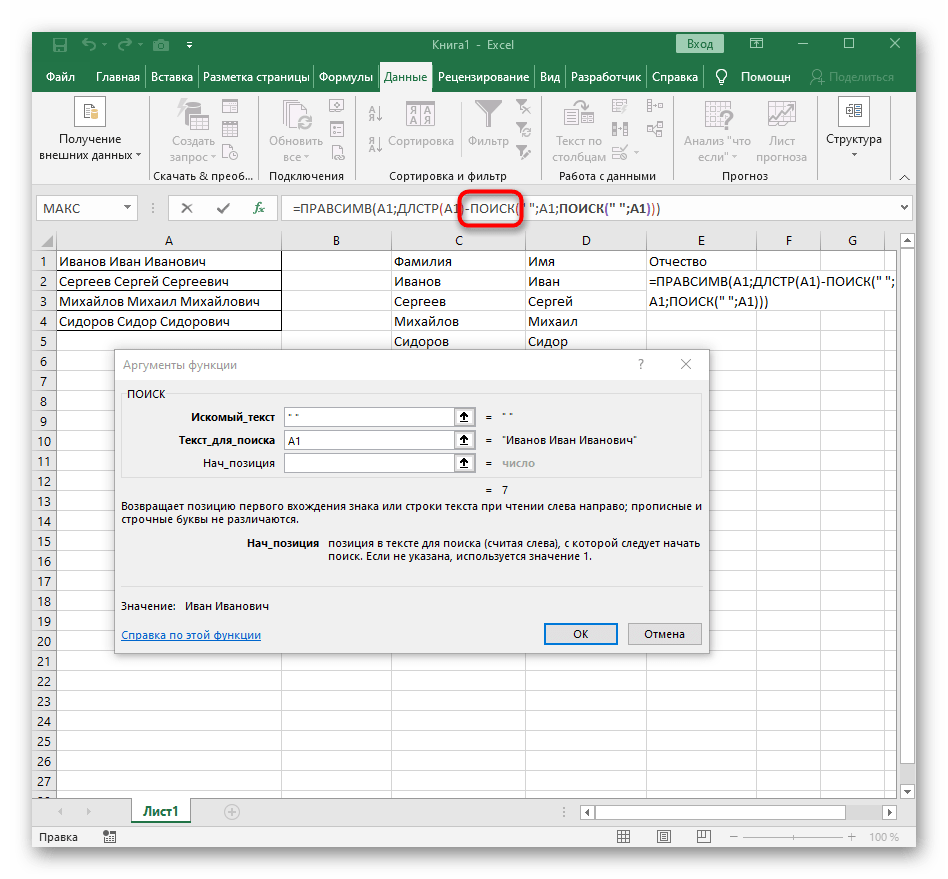
Task: Click the Save icon in title bar
Action: pos(60,45)
